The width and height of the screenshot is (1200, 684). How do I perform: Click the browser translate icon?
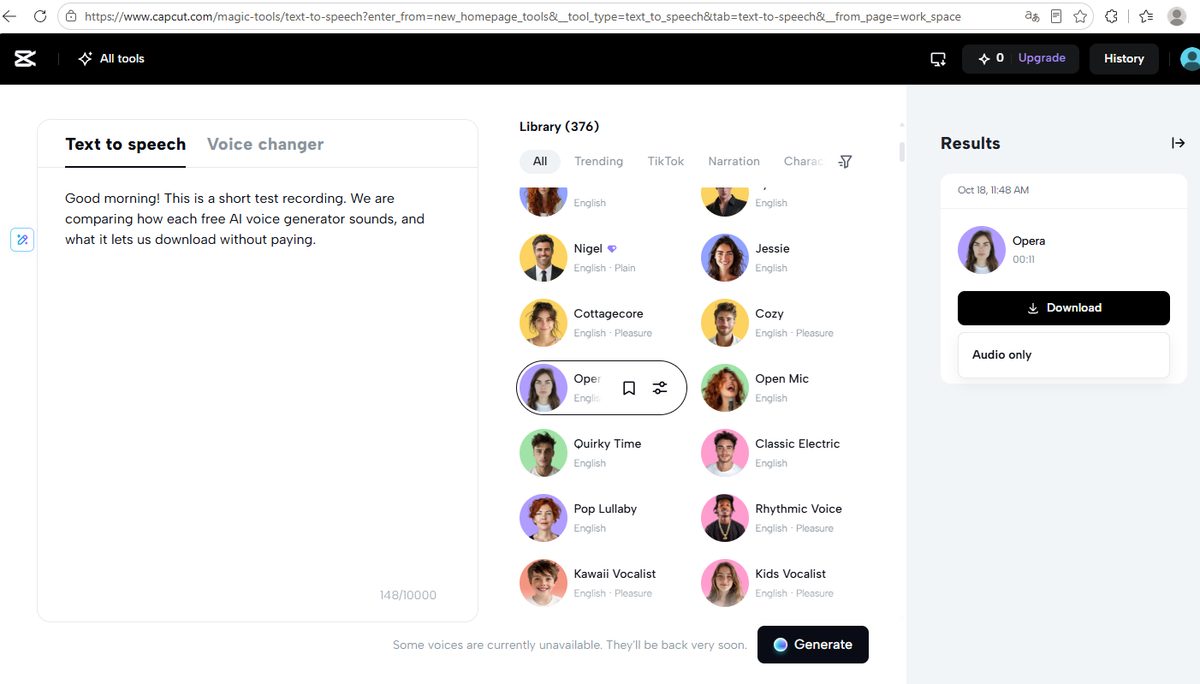(1032, 16)
